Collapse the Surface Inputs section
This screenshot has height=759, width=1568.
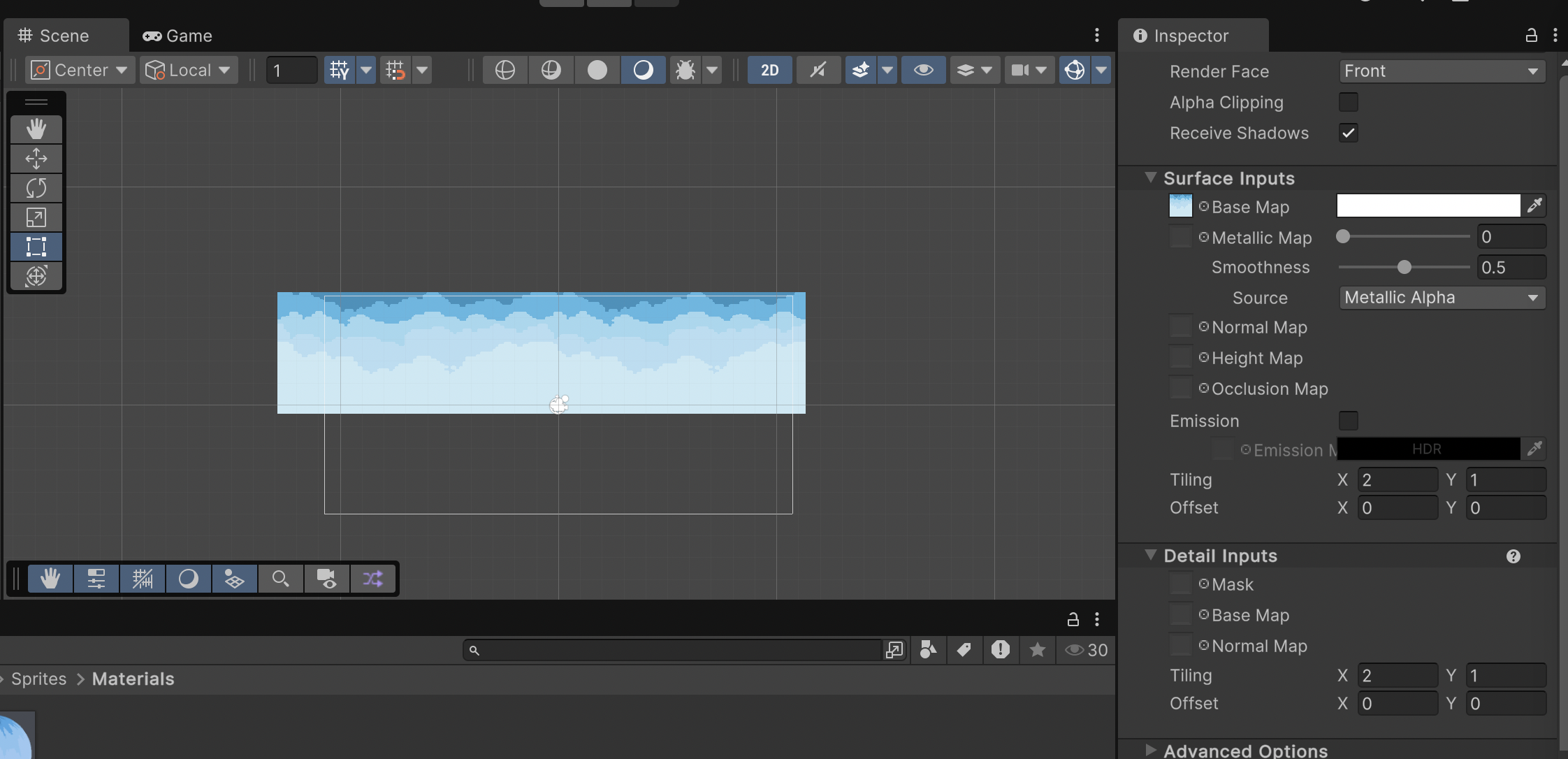[x=1150, y=178]
